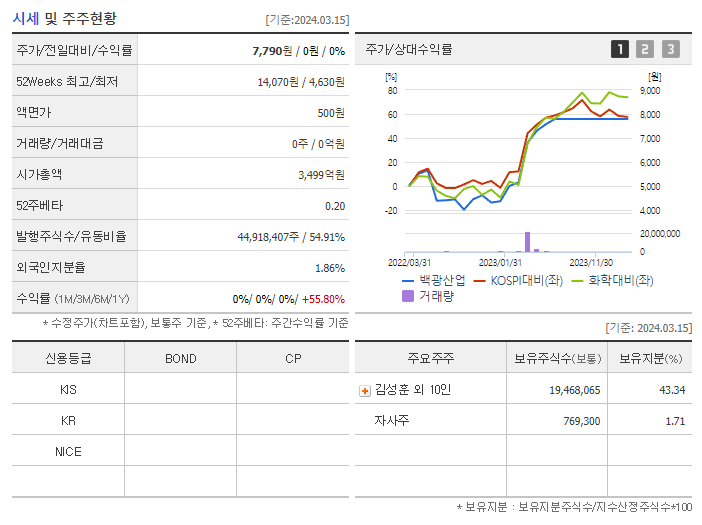
Task: Switch to chart tab 3
Action: (x=671, y=49)
